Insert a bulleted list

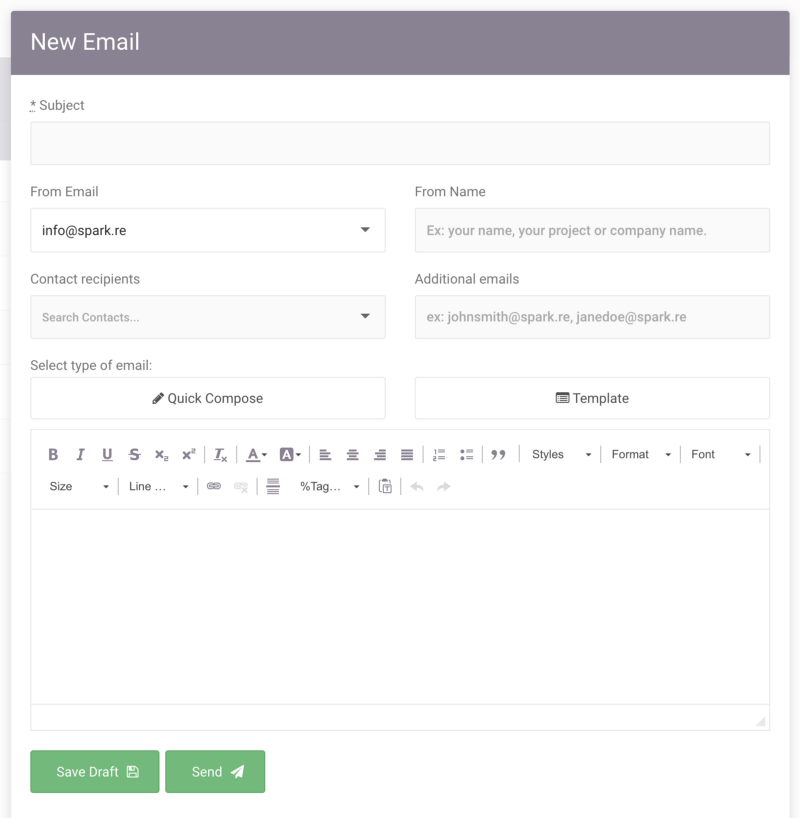466,454
